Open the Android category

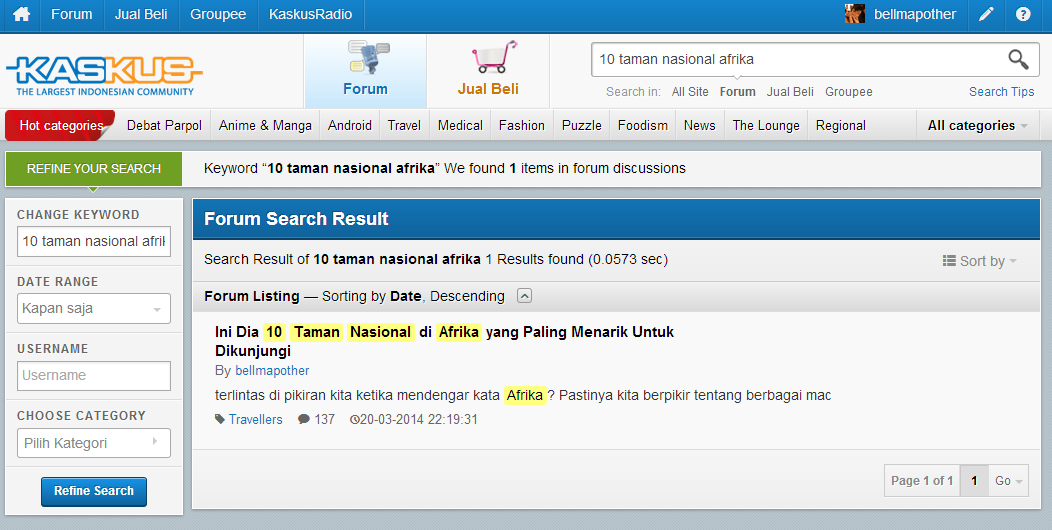click(350, 125)
